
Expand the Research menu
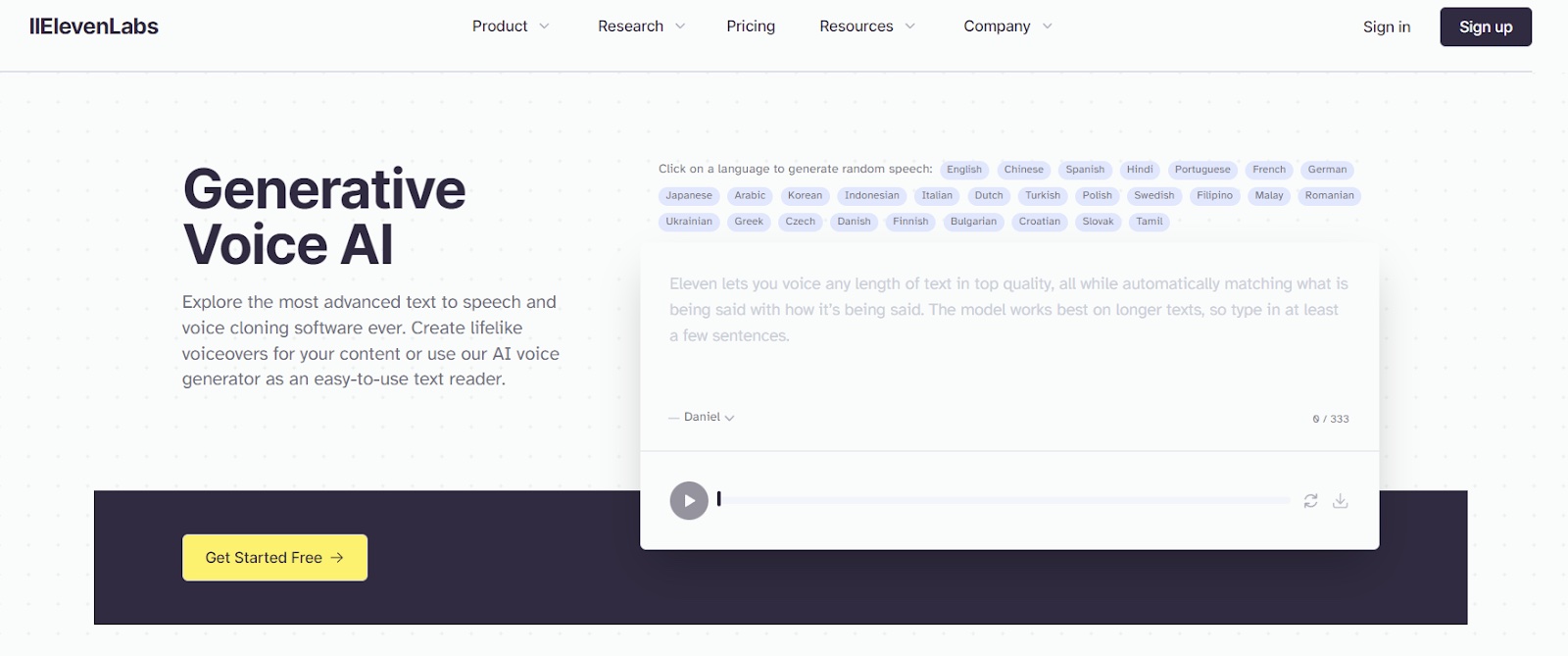pos(642,26)
